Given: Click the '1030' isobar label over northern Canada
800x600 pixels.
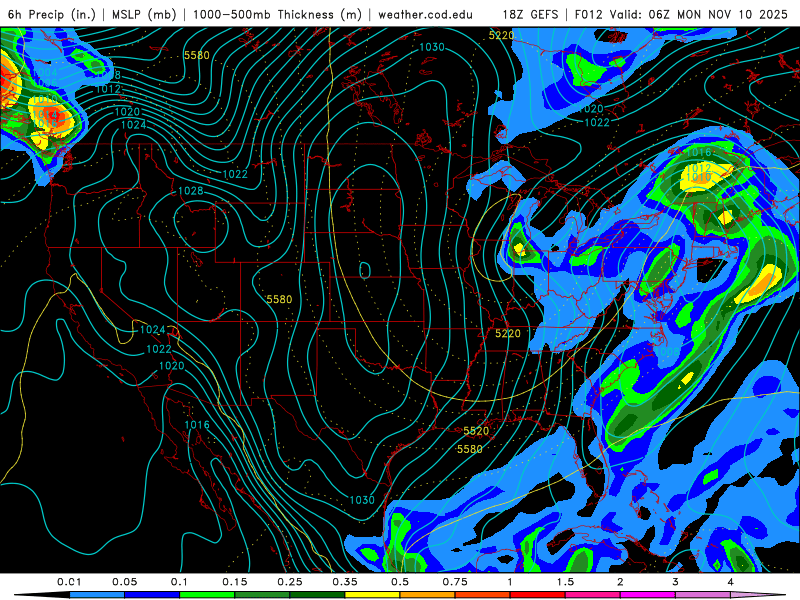Looking at the screenshot, I should click(x=432, y=47).
